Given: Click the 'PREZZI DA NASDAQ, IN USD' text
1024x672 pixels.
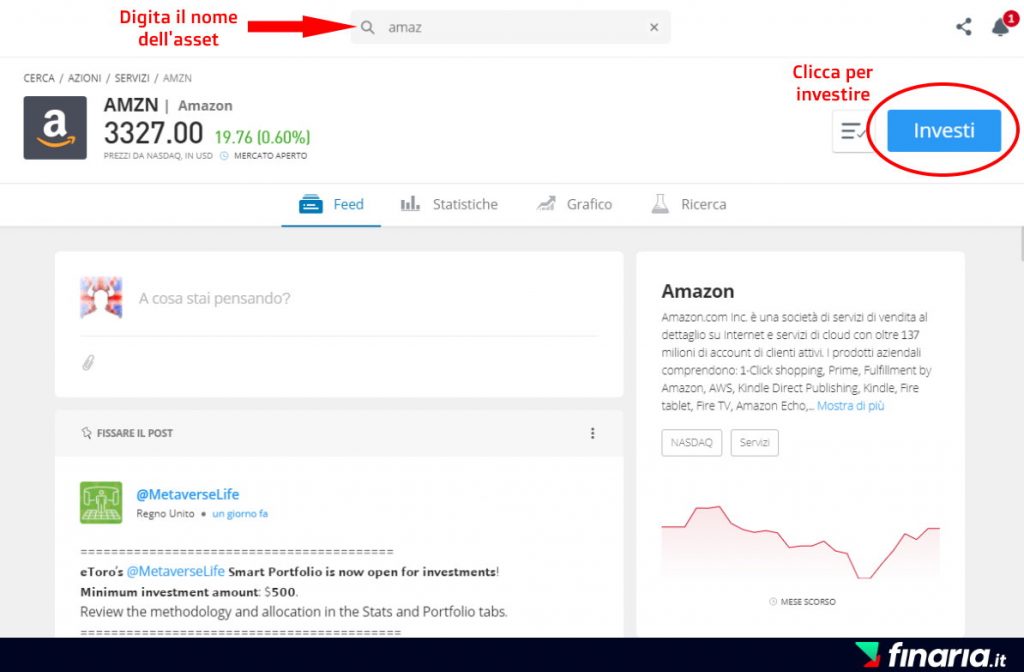Looking at the screenshot, I should point(158,156).
